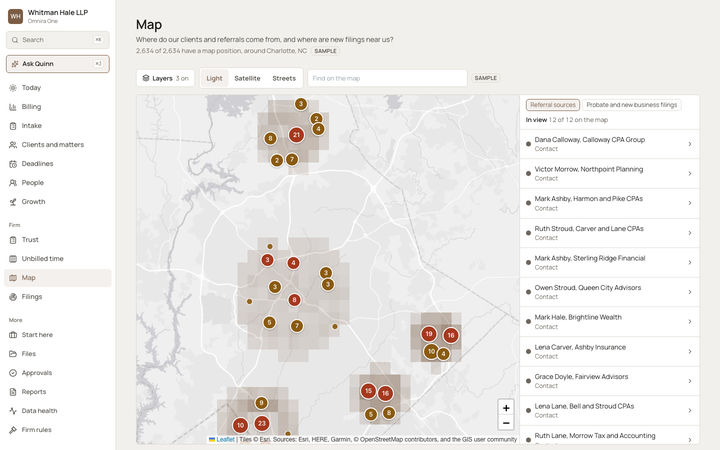Switch basemap to Satellite
The width and height of the screenshot is (720, 450).
tap(247, 79)
